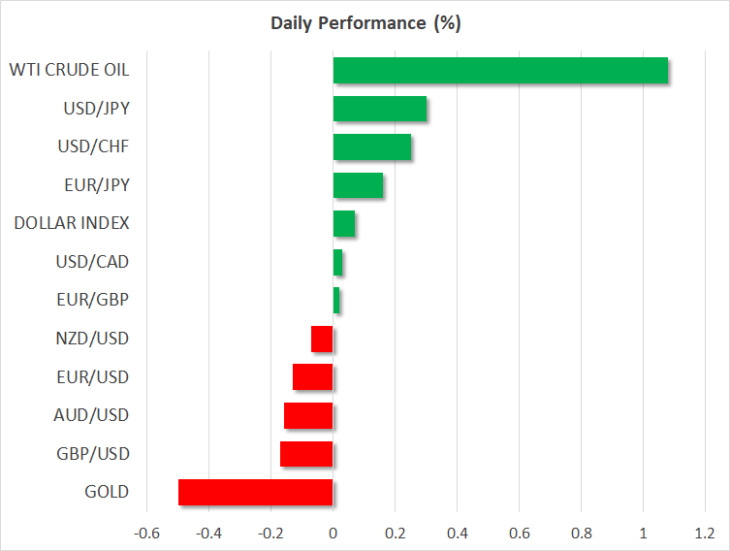The height and width of the screenshot is (551, 730).
Task: Click the 1.2 axis tick label
Action: (x=705, y=533)
